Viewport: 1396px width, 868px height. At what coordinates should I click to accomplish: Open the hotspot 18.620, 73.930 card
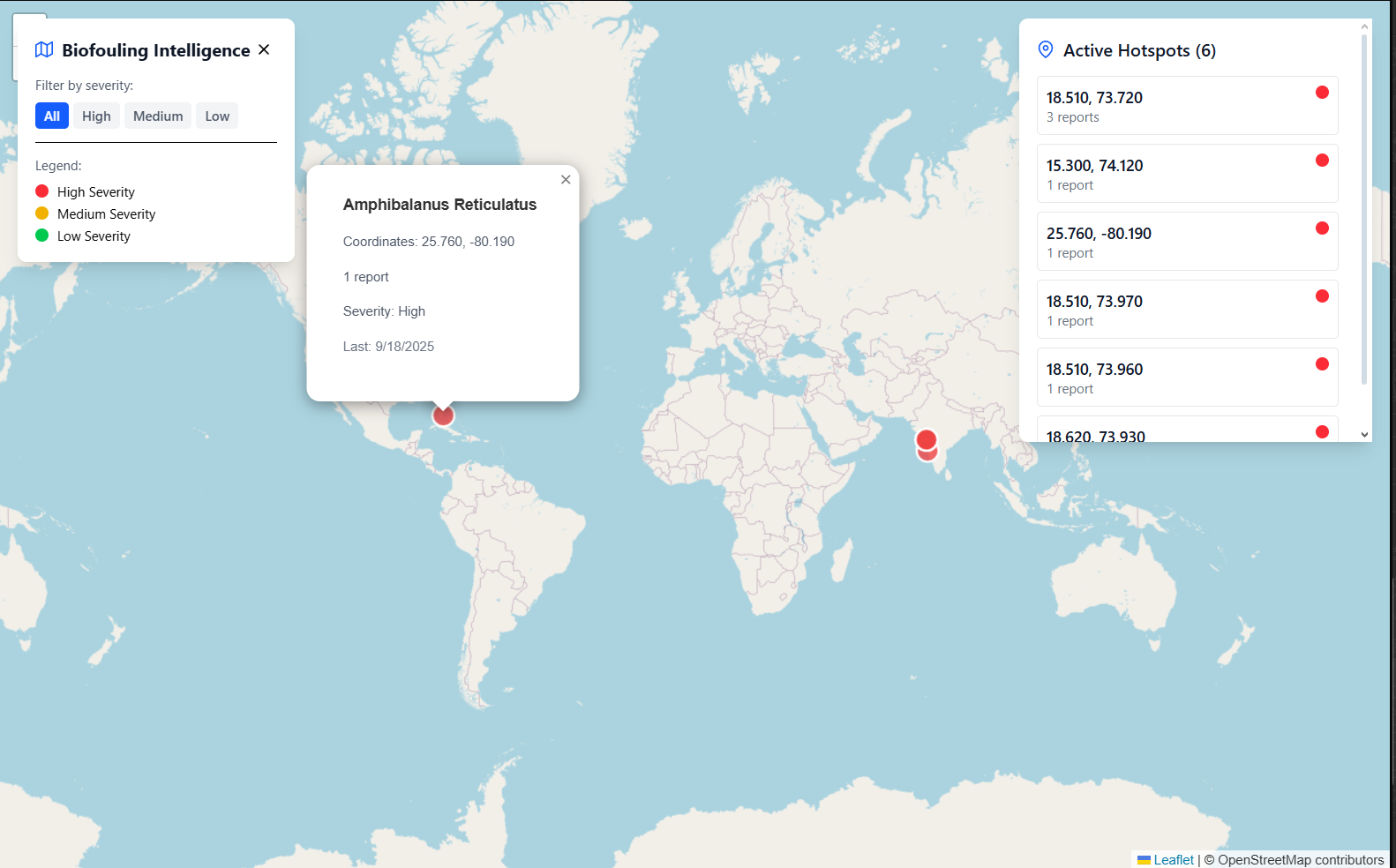[x=1187, y=430]
